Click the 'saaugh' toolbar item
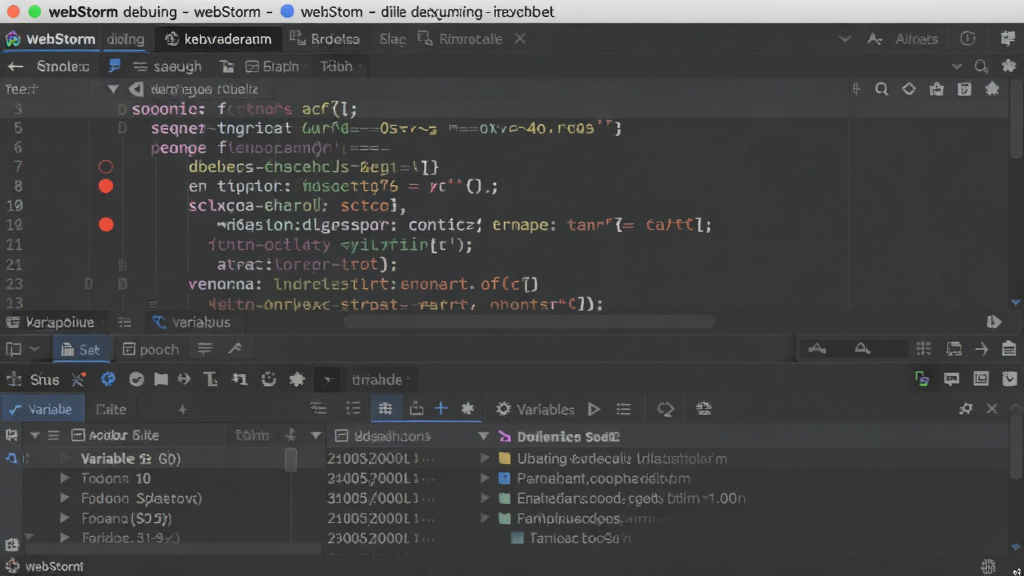 click(167, 67)
